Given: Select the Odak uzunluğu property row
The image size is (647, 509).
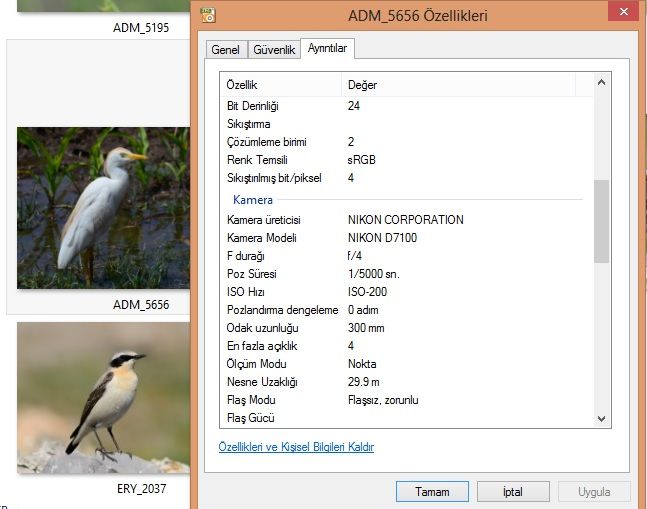Looking at the screenshot, I should (x=262, y=328).
